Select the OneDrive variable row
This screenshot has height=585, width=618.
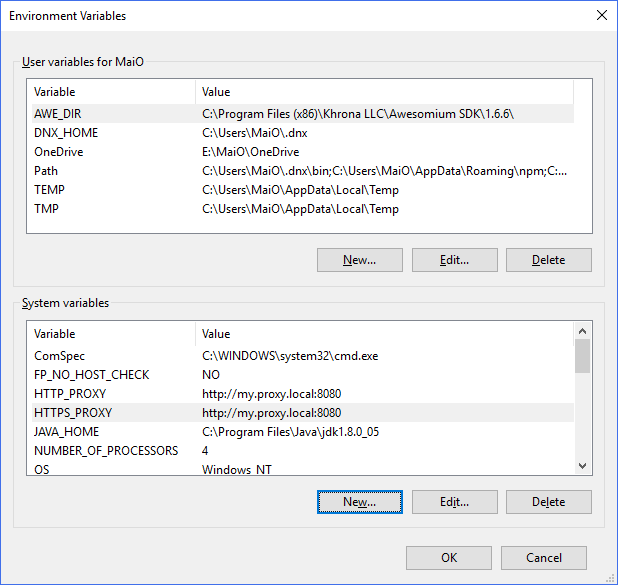303,152
